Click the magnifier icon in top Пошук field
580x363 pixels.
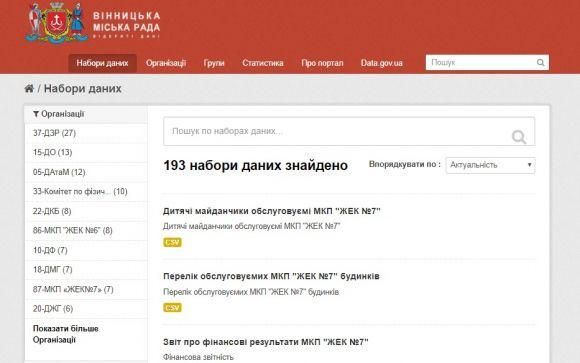540,63
